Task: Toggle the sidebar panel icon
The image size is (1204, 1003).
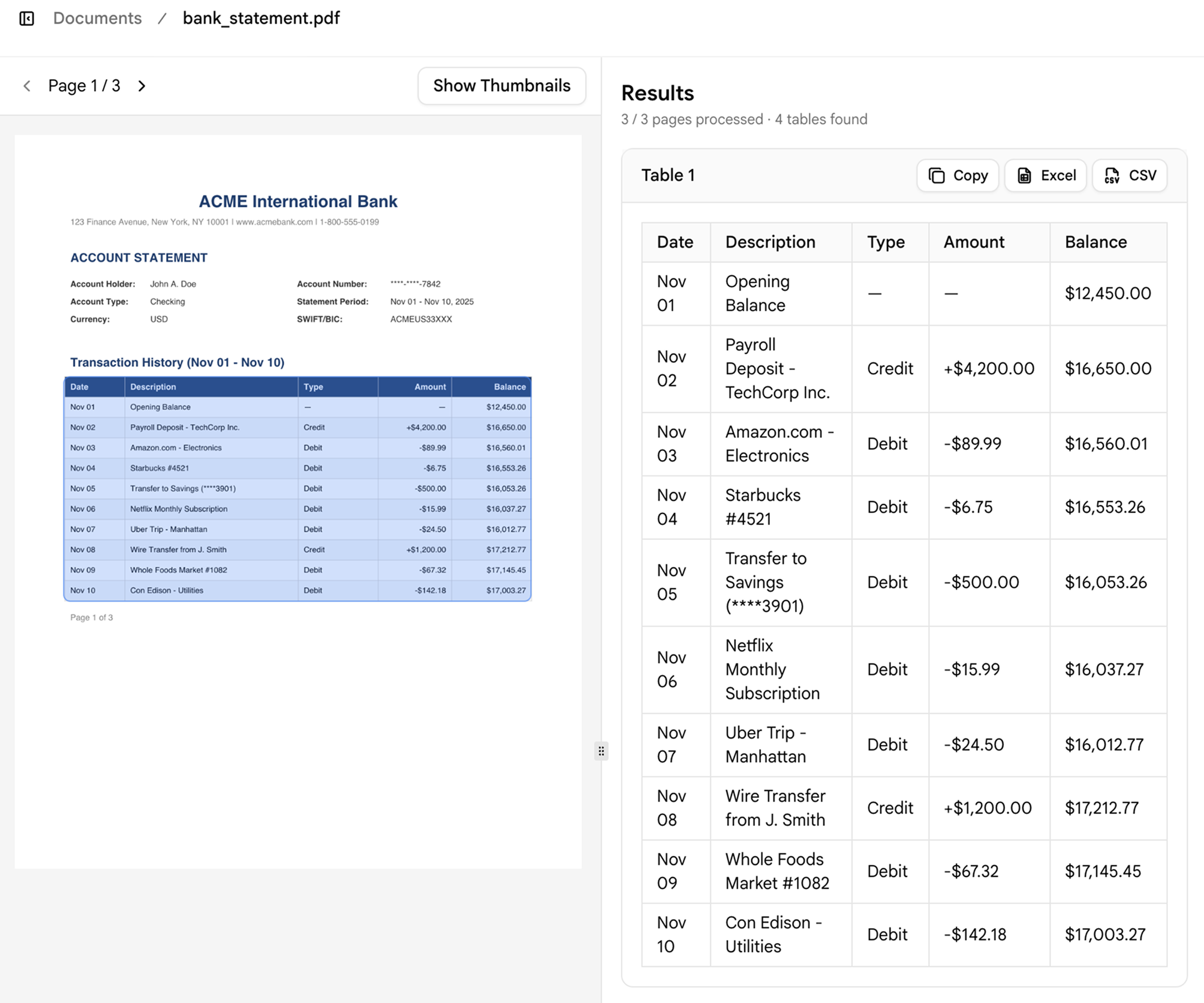Action: [27, 19]
